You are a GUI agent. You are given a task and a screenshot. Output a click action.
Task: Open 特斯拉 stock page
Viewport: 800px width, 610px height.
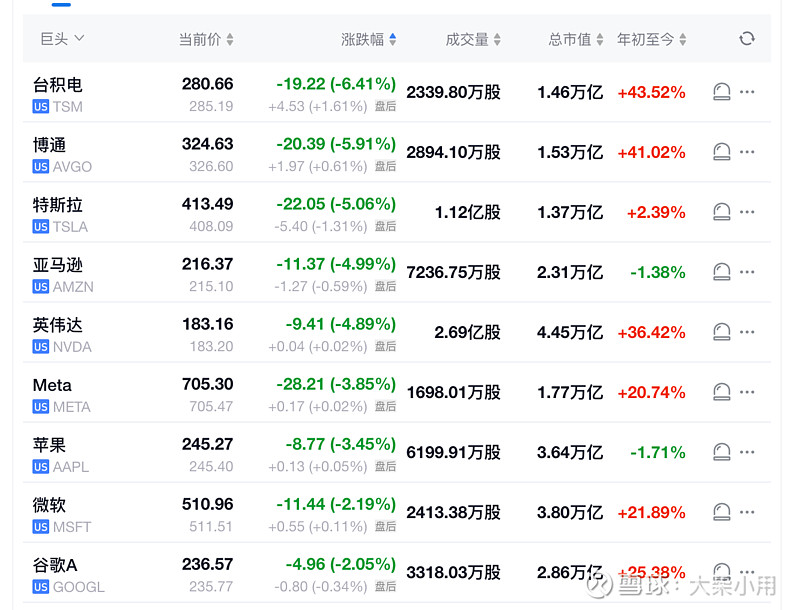click(x=58, y=205)
